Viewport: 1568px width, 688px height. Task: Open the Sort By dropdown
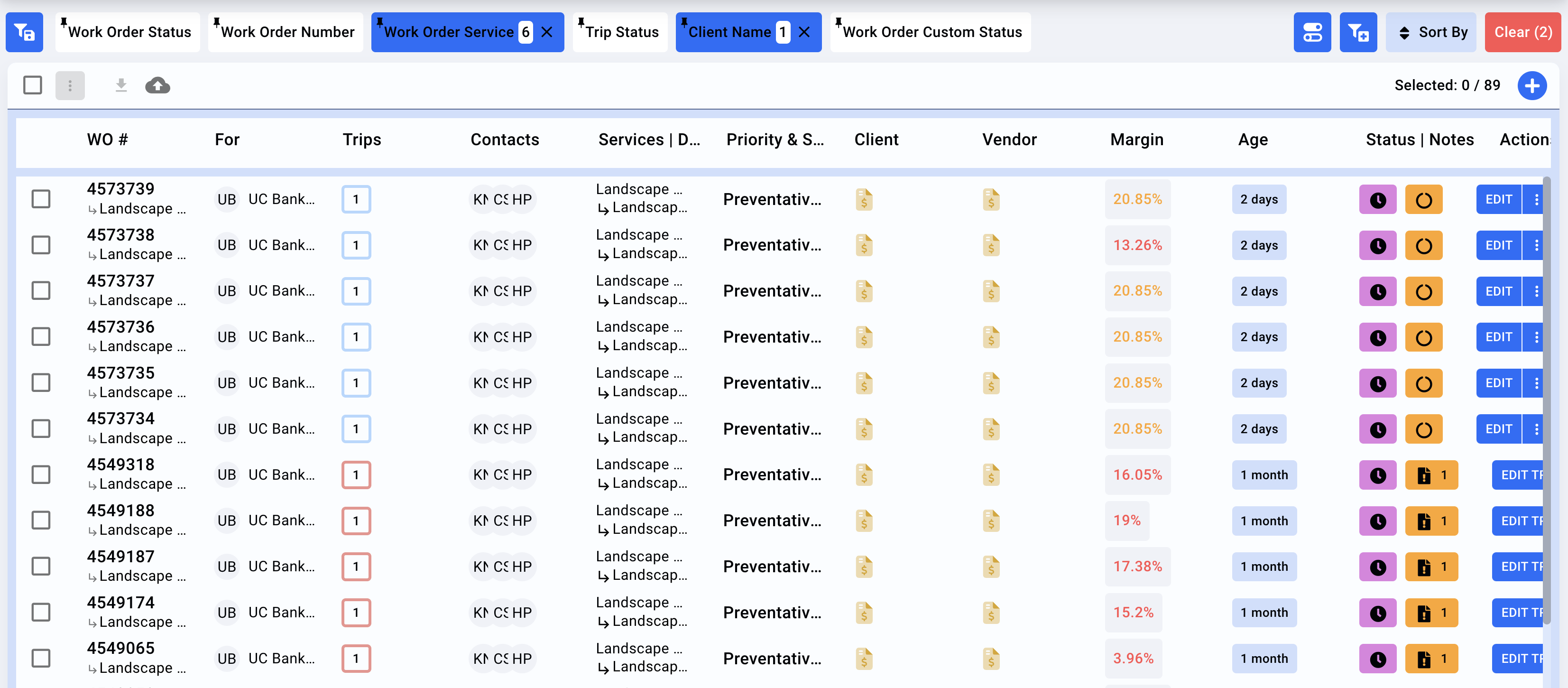click(x=1431, y=32)
